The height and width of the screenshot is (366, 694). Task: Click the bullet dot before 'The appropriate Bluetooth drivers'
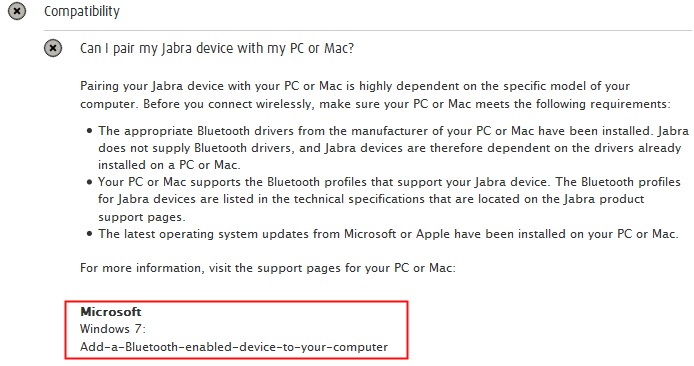click(90, 131)
